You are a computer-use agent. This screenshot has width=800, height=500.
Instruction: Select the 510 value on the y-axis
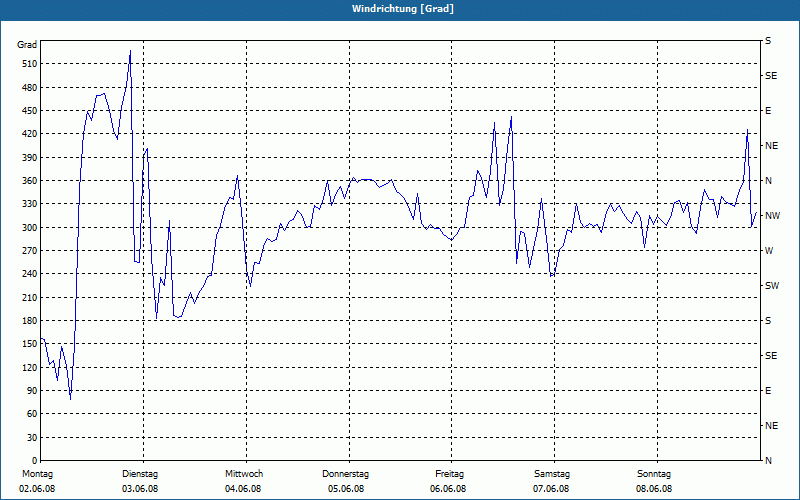(29, 64)
